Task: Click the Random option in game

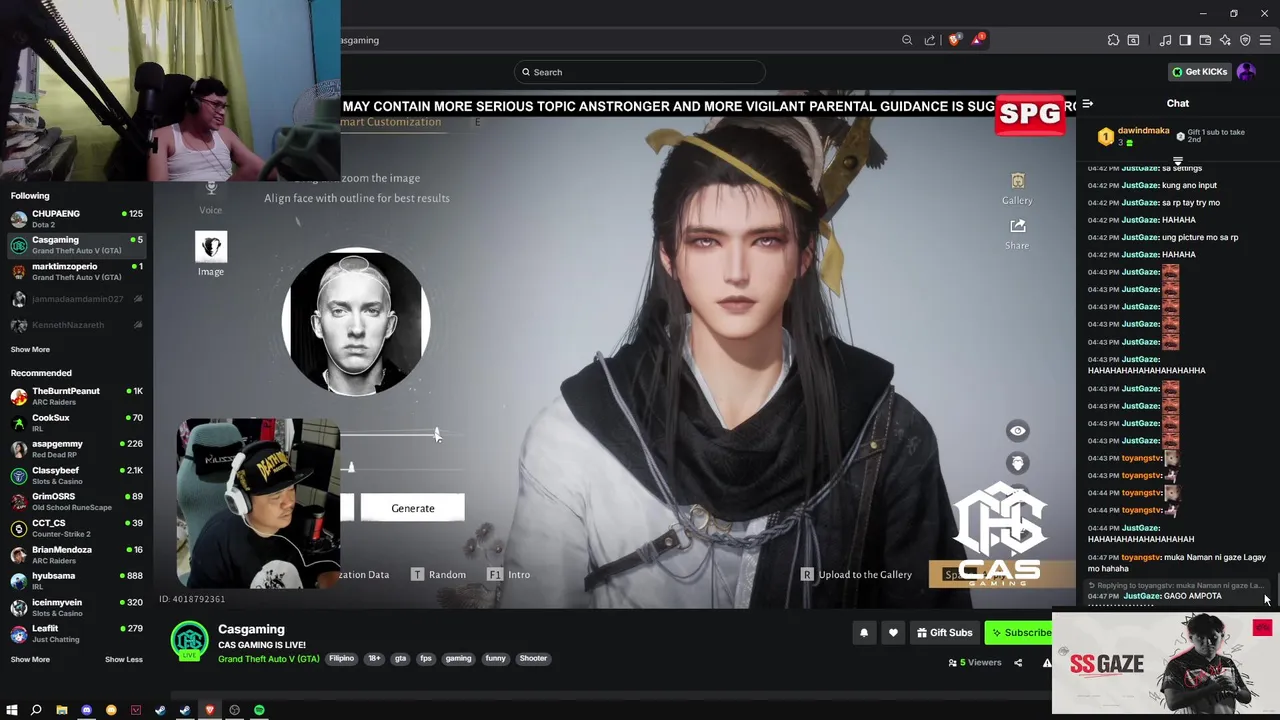Action: (x=438, y=574)
